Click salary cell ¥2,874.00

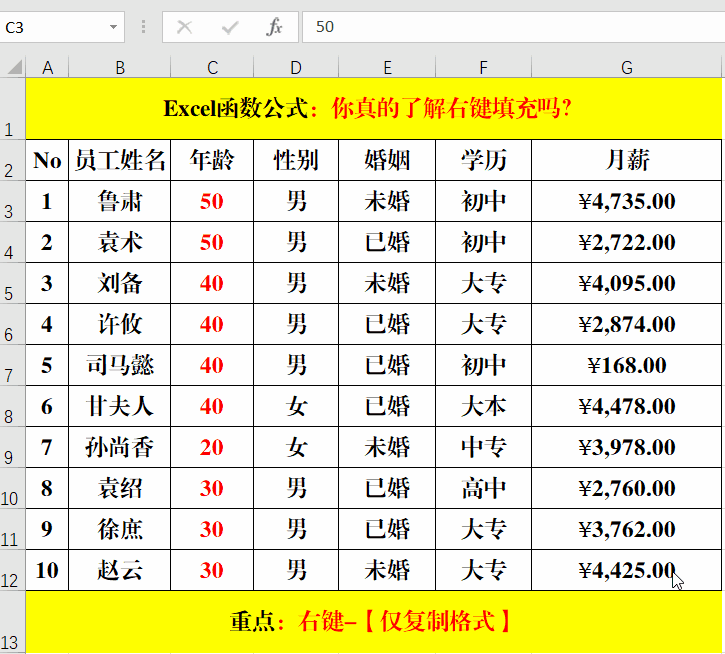click(x=627, y=324)
